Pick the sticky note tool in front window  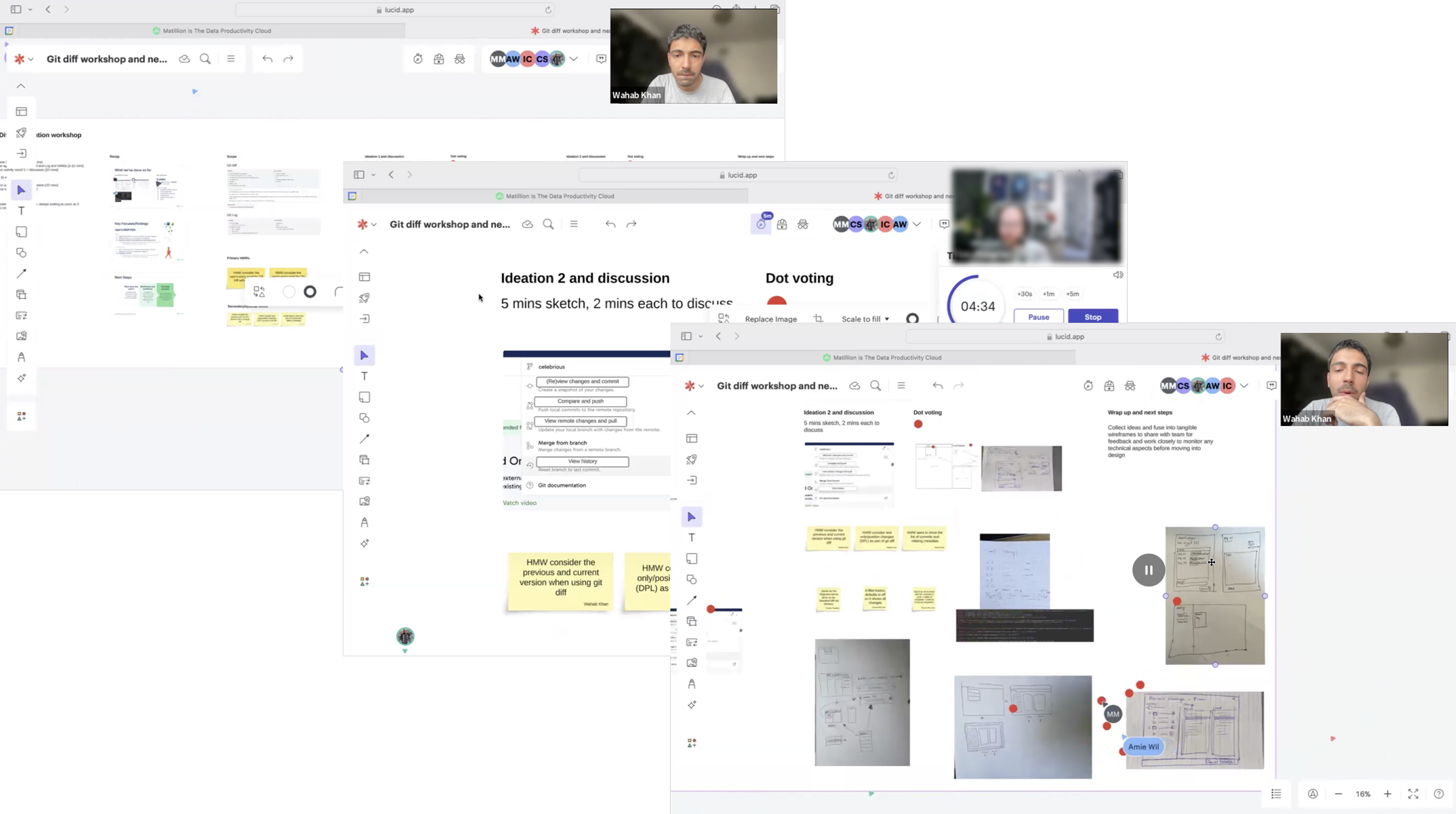point(692,558)
